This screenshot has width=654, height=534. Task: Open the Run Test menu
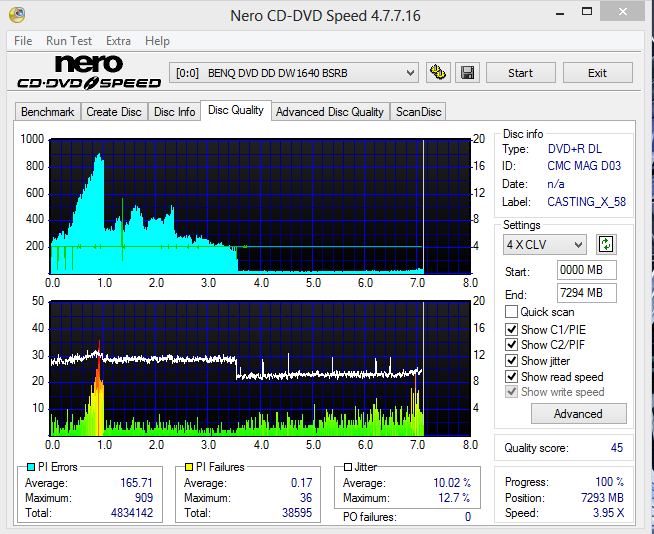[69, 41]
